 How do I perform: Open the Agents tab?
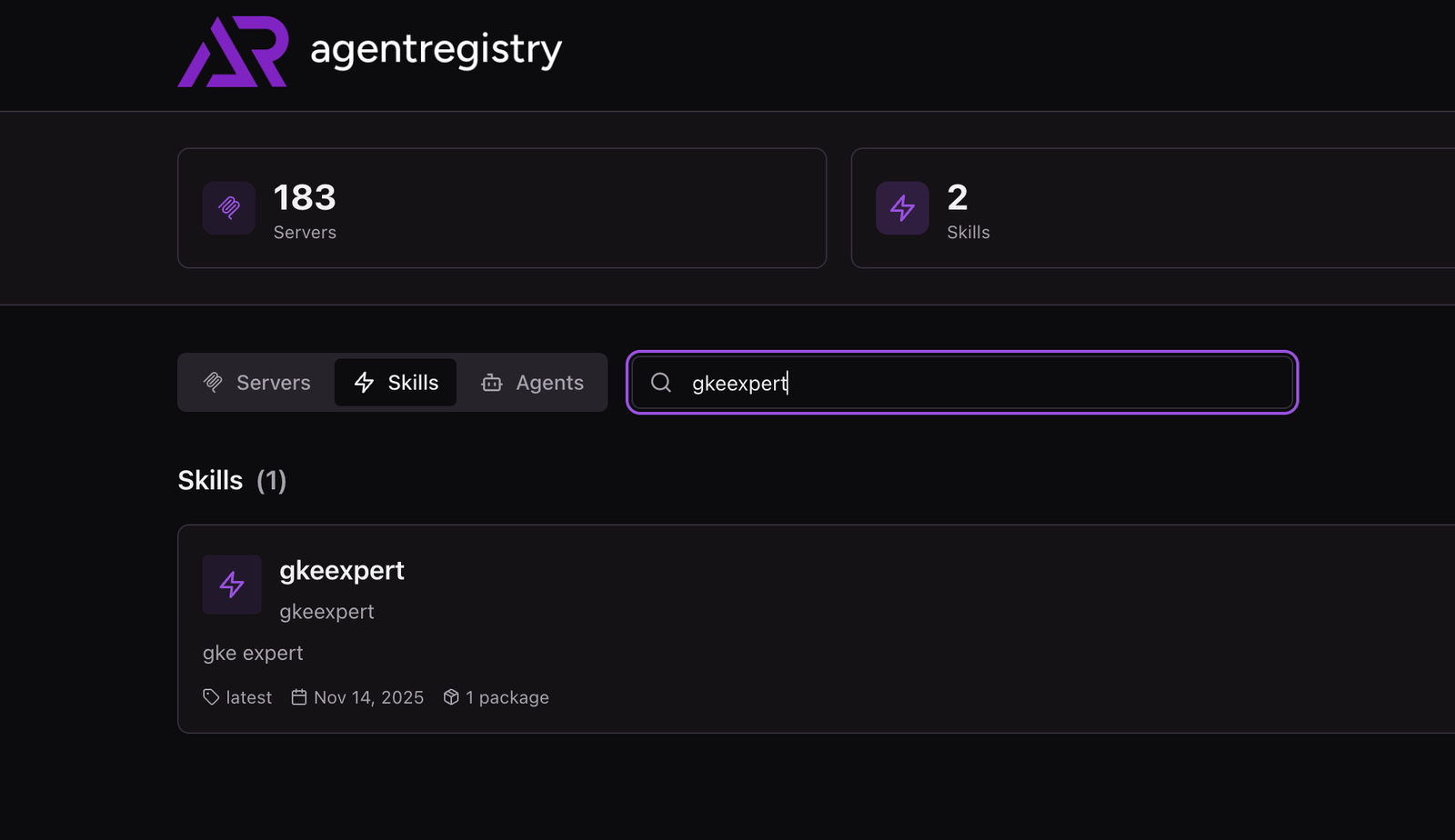(x=532, y=383)
